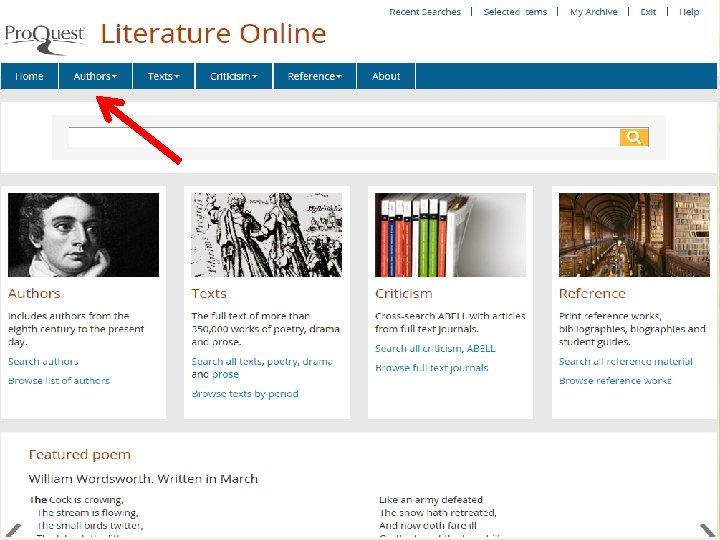720x540 pixels.
Task: Click the poetry search link
Action: [x=282, y=362]
